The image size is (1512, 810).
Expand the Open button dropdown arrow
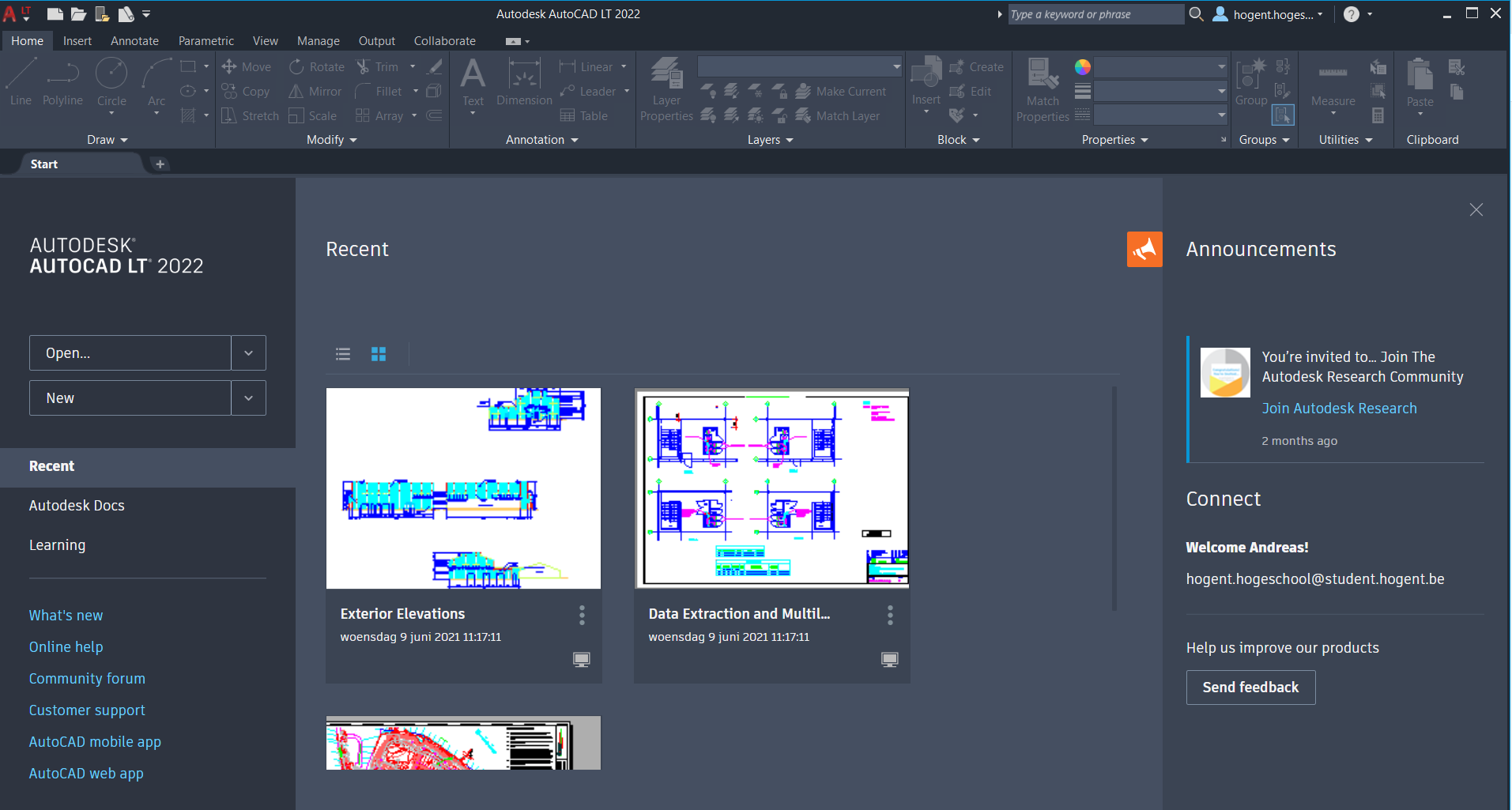(248, 353)
